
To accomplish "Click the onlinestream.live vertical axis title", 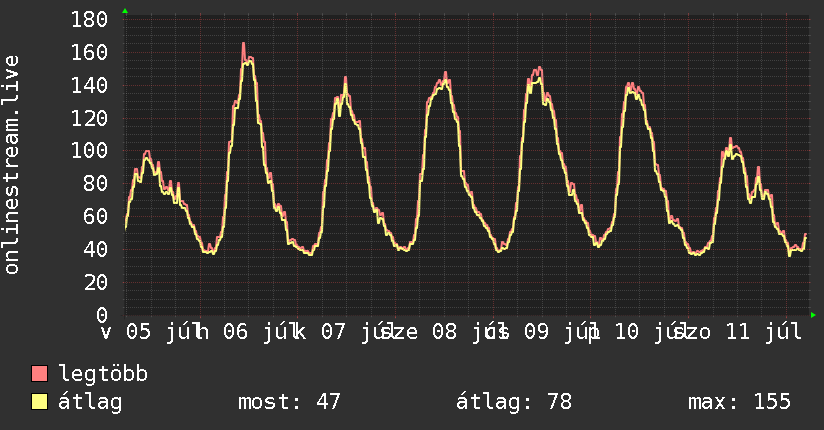I will [11, 165].
